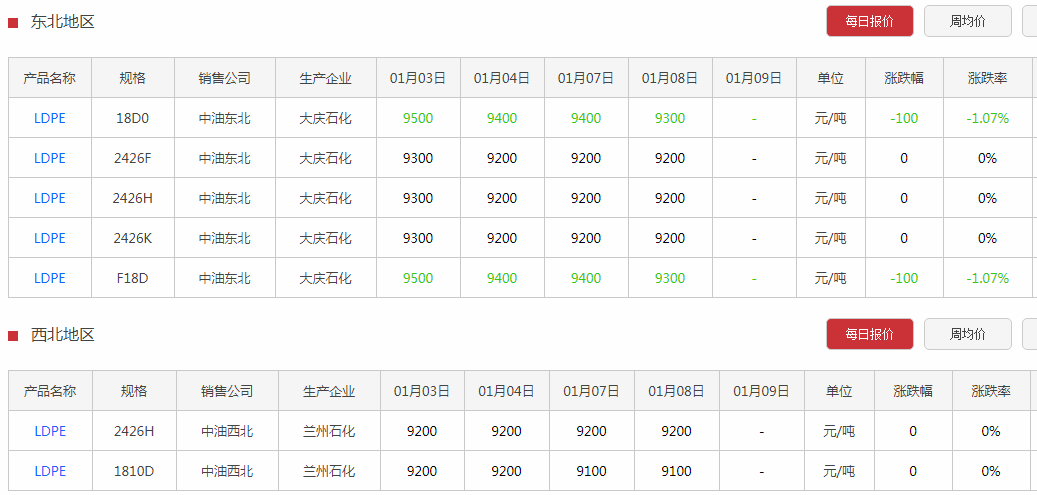Open LDPE link in 2426K row
This screenshot has height=495, width=1037.
pyautogui.click(x=50, y=238)
